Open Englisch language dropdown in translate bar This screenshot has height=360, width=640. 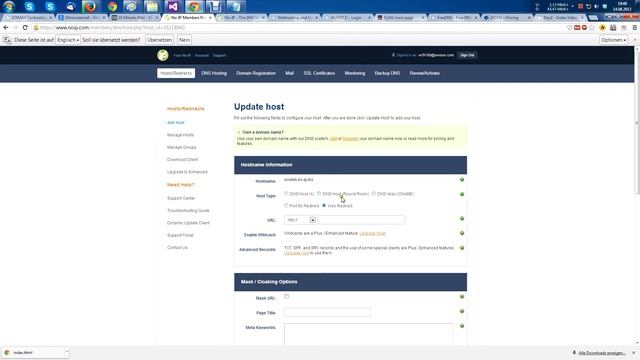(x=68, y=40)
